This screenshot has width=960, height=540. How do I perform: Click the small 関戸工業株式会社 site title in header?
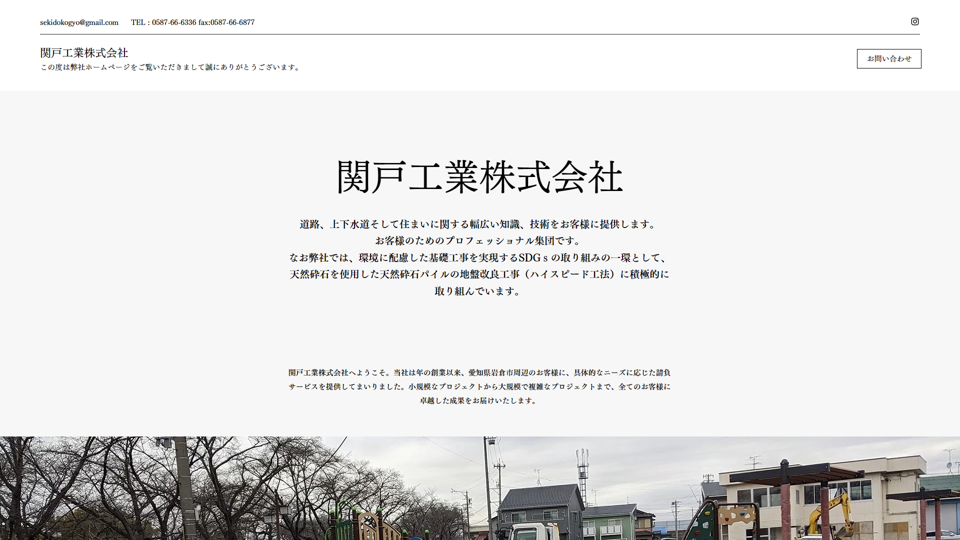tap(84, 52)
